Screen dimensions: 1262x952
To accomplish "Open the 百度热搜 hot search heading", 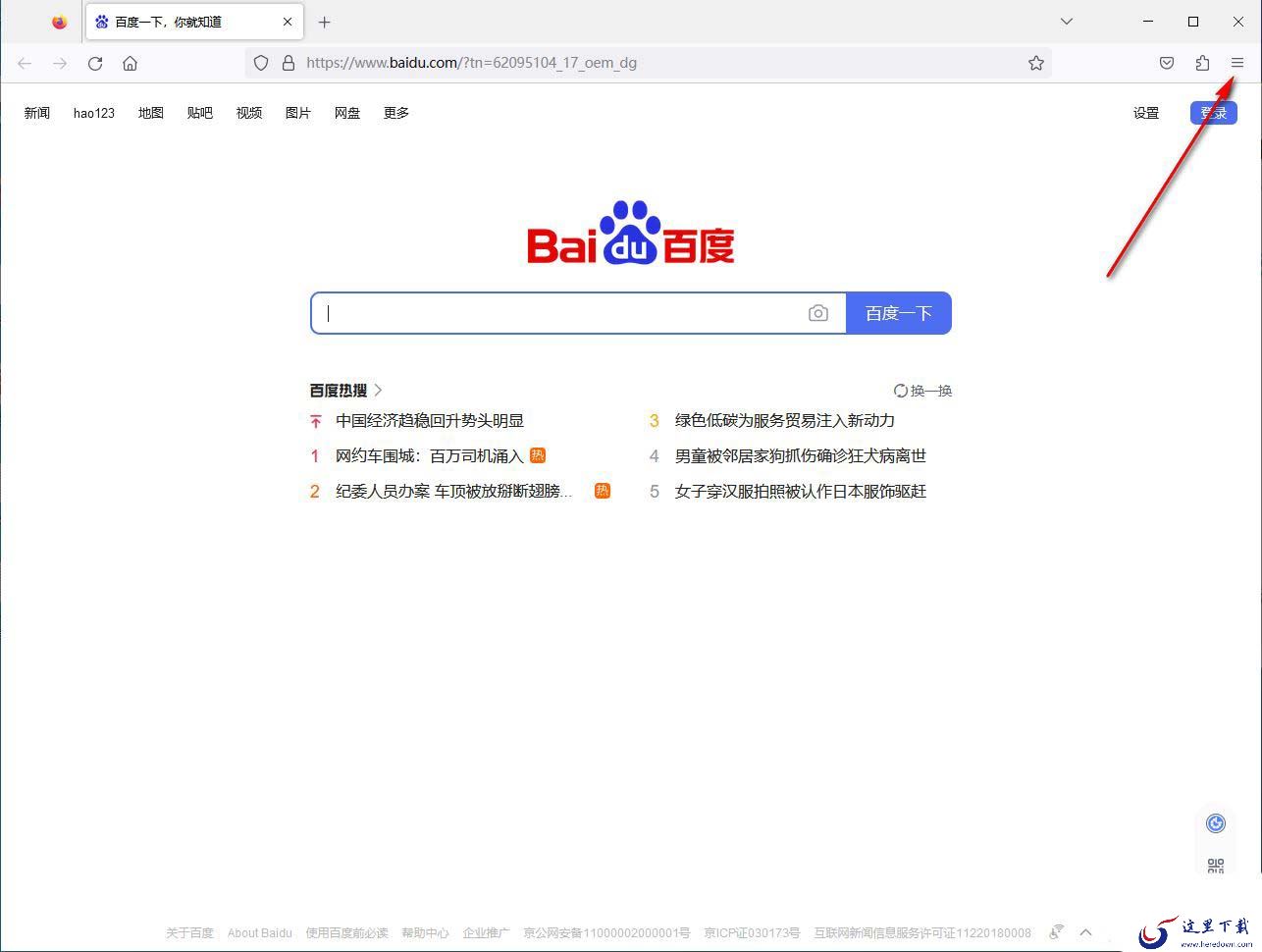I will click(x=339, y=391).
